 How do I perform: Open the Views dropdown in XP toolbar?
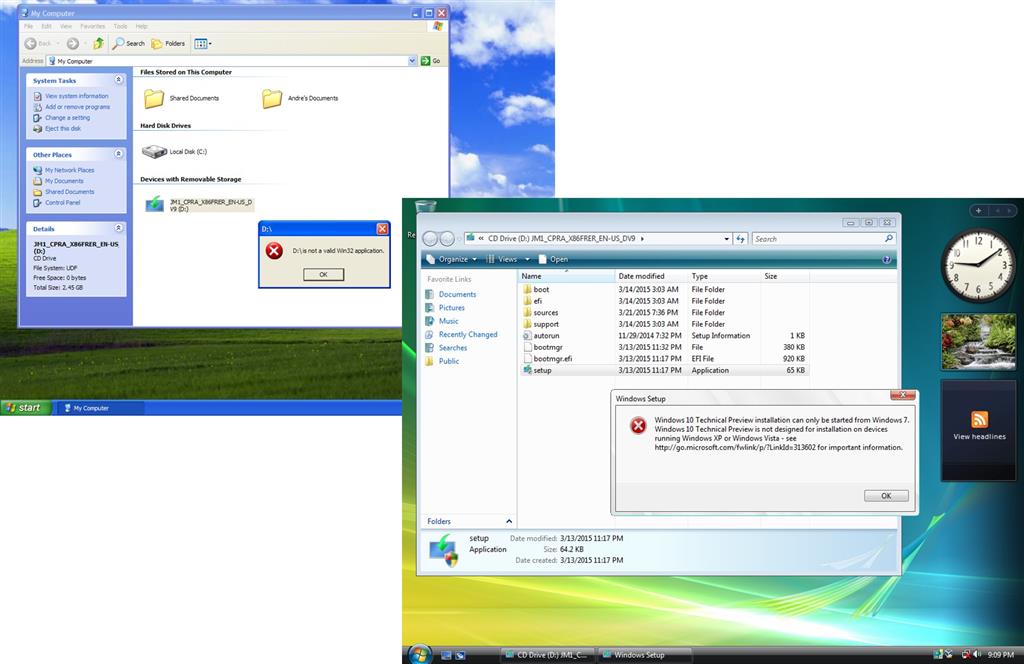(202, 44)
